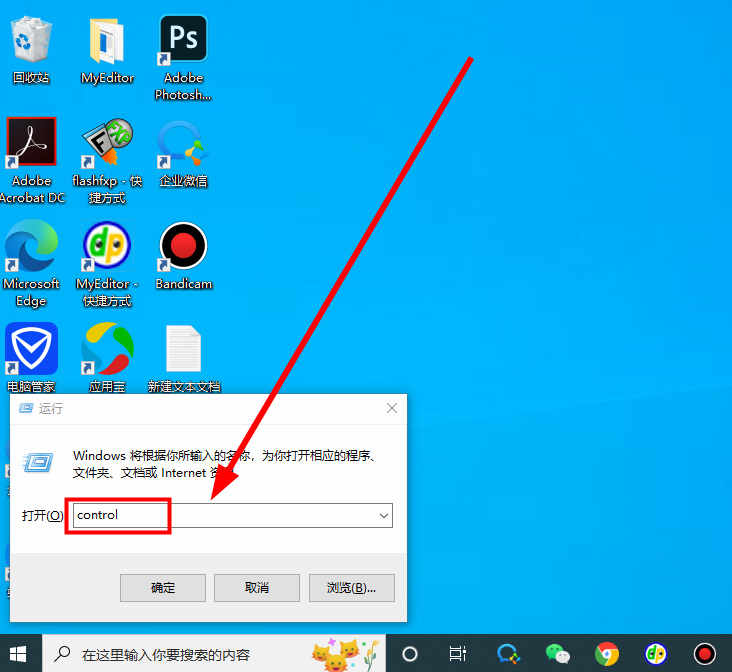This screenshot has height=672, width=732.
Task: Select the flashfxp shortcut icon
Action: [x=107, y=145]
